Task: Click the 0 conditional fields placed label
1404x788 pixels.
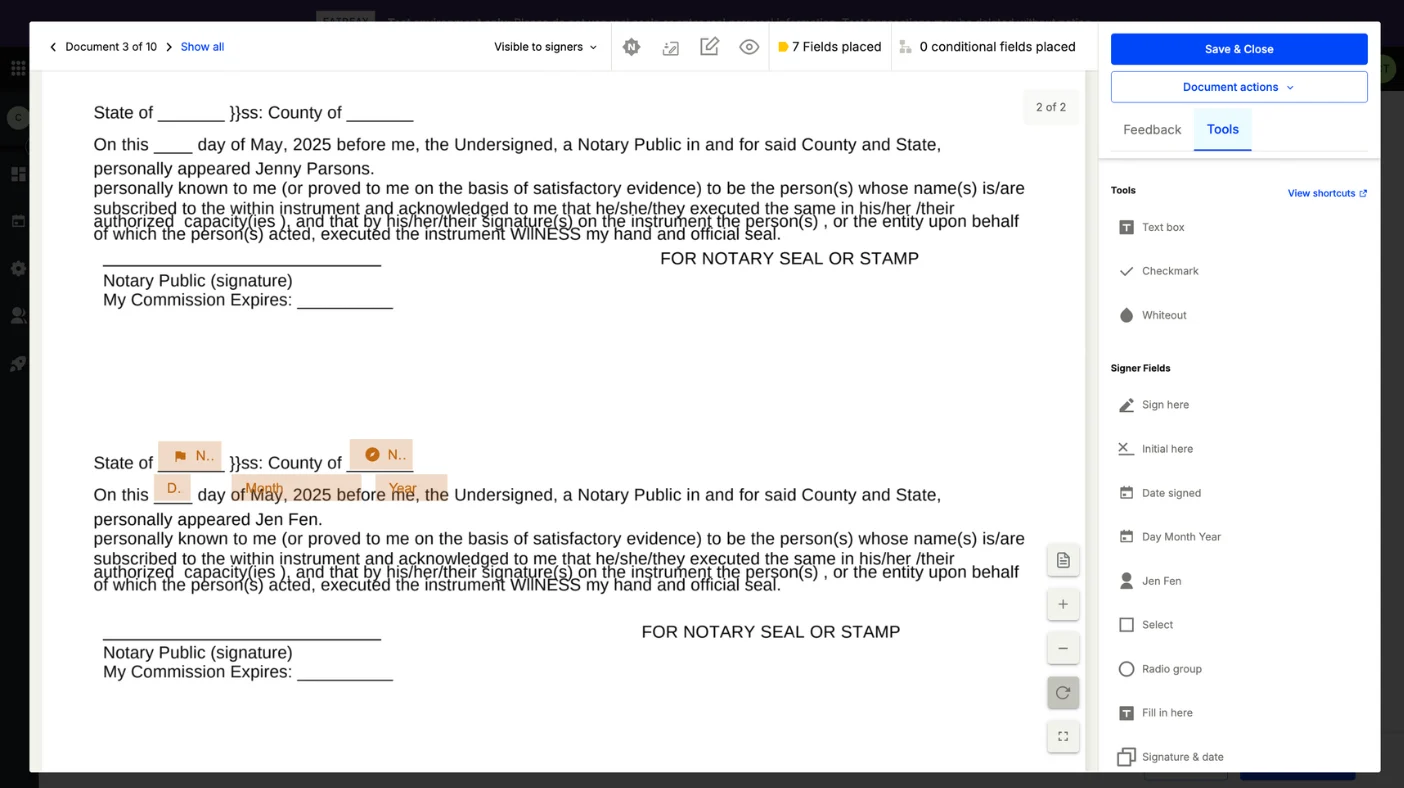Action: pos(997,47)
